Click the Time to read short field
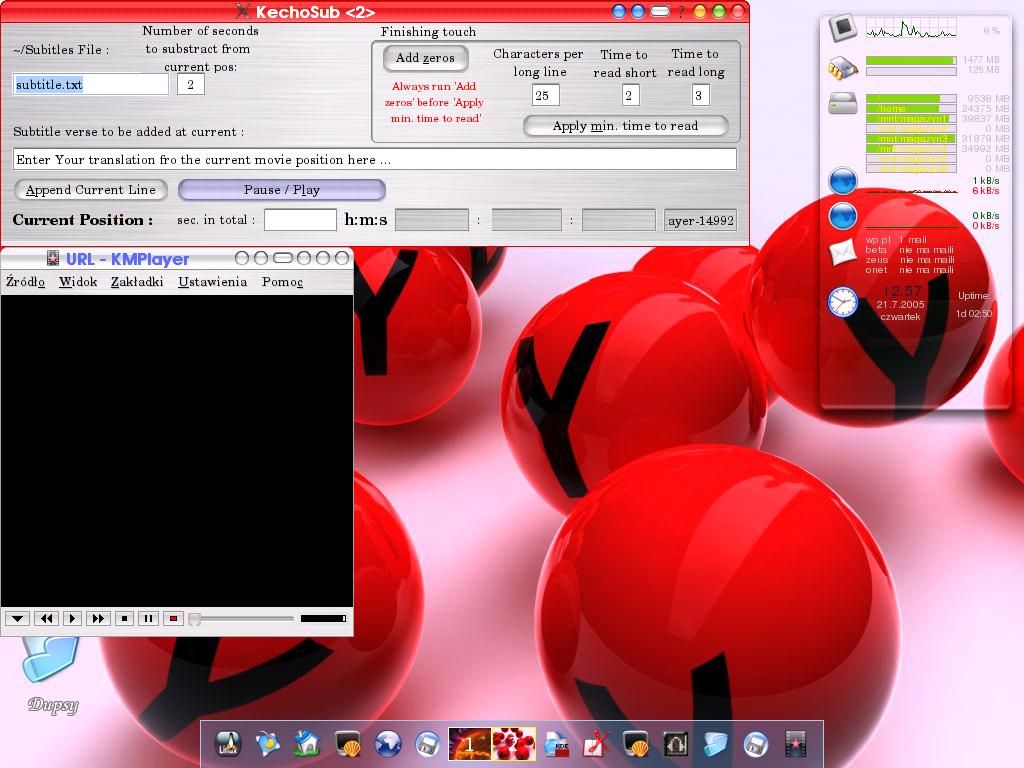 (x=630, y=95)
